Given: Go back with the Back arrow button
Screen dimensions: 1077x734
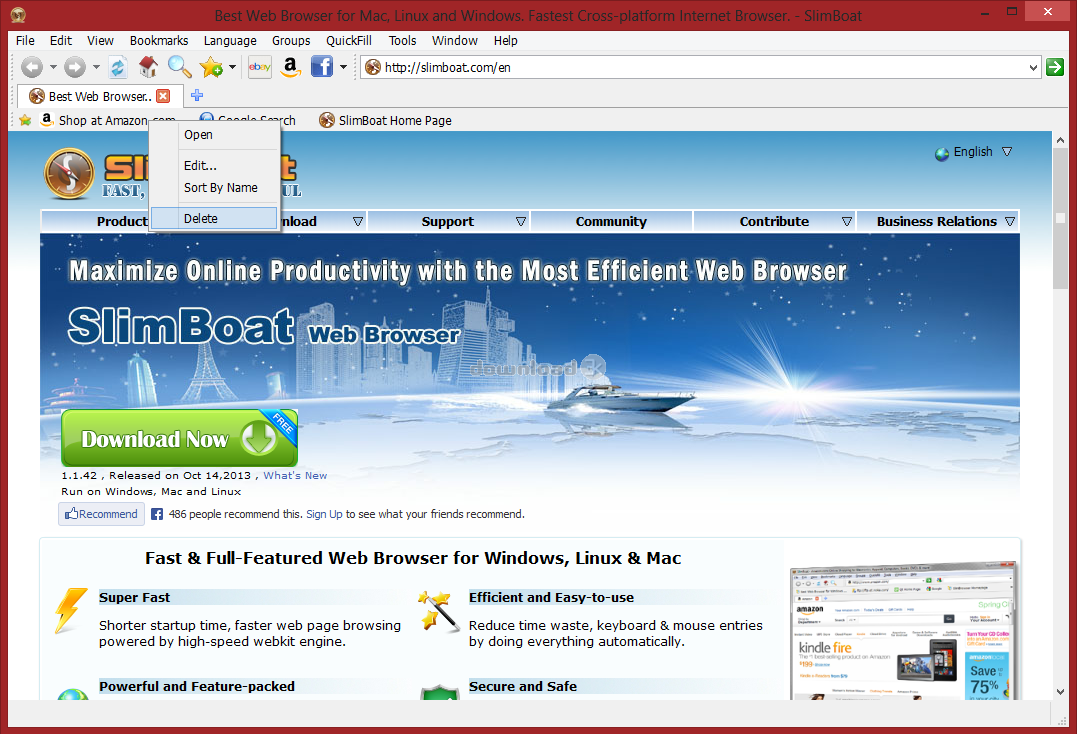Looking at the screenshot, I should (31, 67).
